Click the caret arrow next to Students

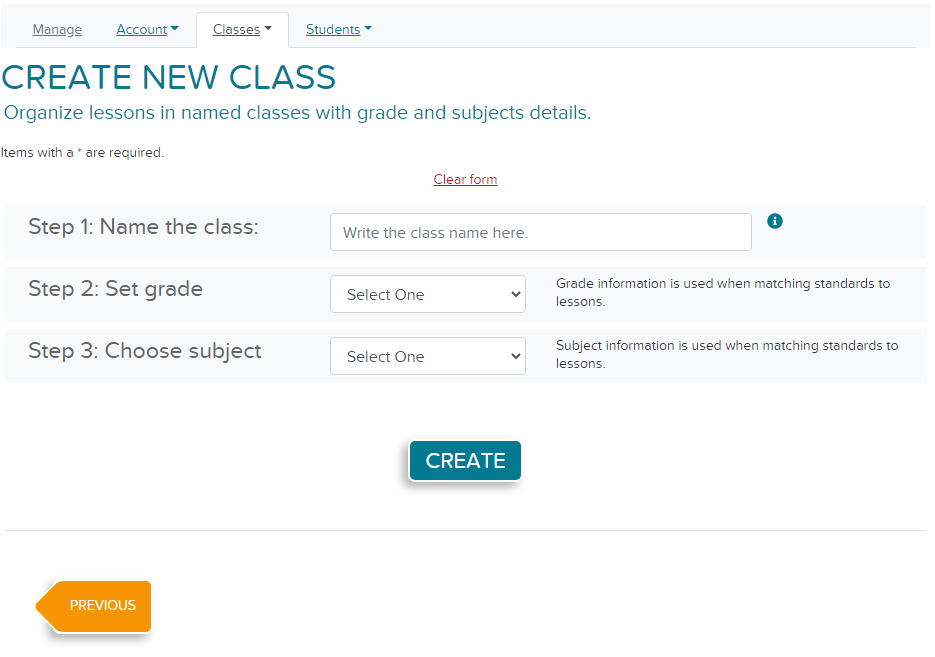click(x=367, y=28)
